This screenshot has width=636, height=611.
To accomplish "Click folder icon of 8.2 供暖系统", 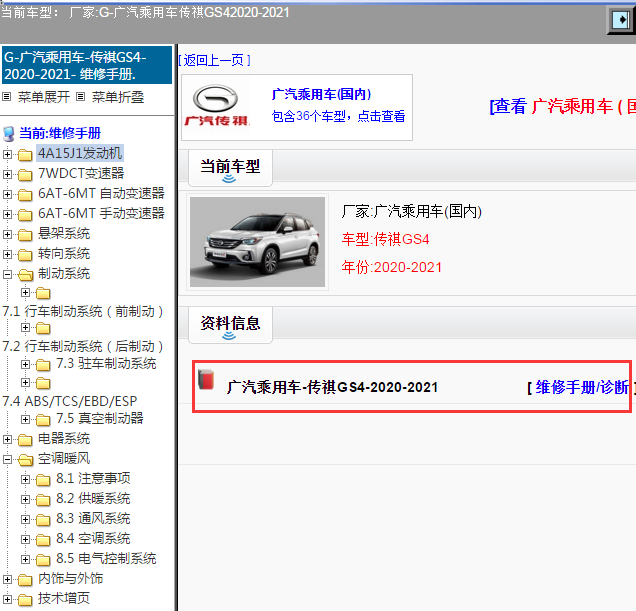I will 43,499.
